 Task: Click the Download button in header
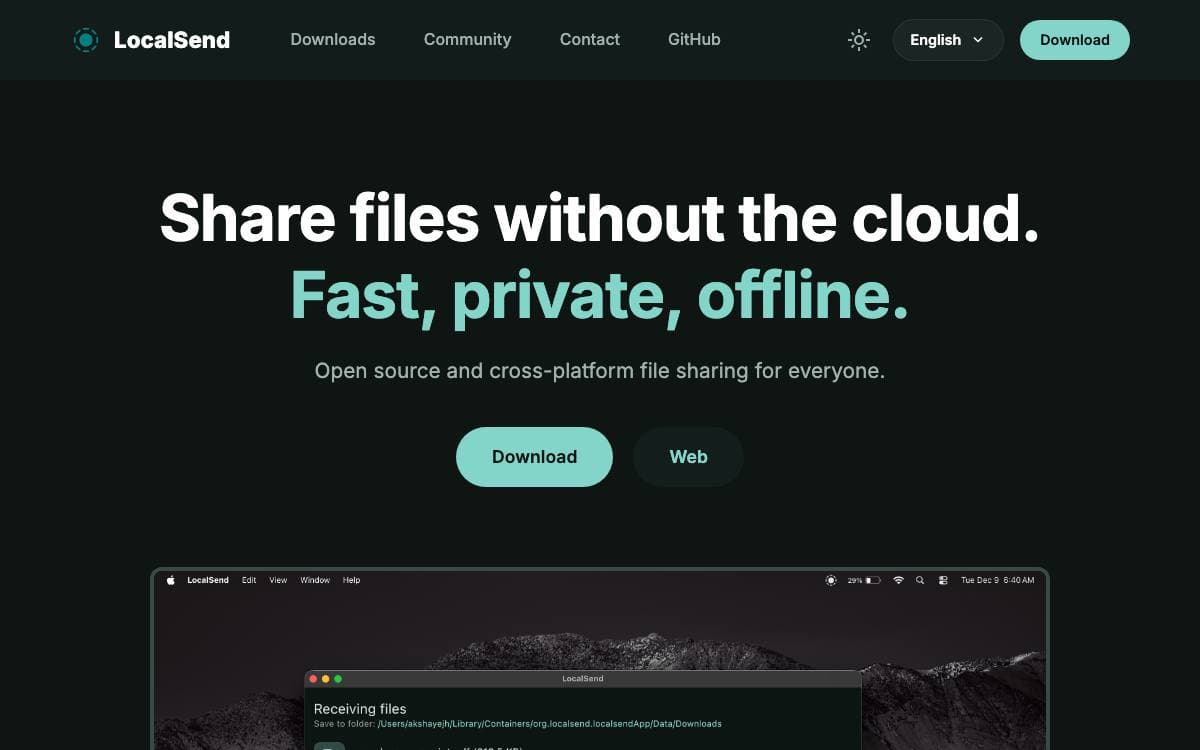pyautogui.click(x=1075, y=40)
